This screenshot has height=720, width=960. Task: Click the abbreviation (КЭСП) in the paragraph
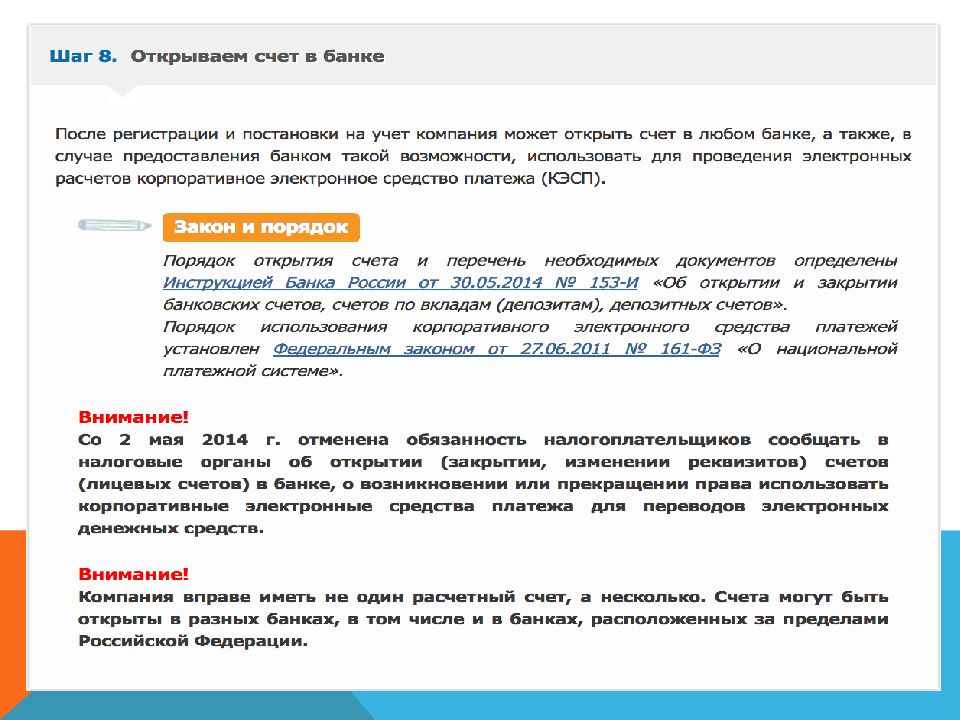[x=571, y=179]
